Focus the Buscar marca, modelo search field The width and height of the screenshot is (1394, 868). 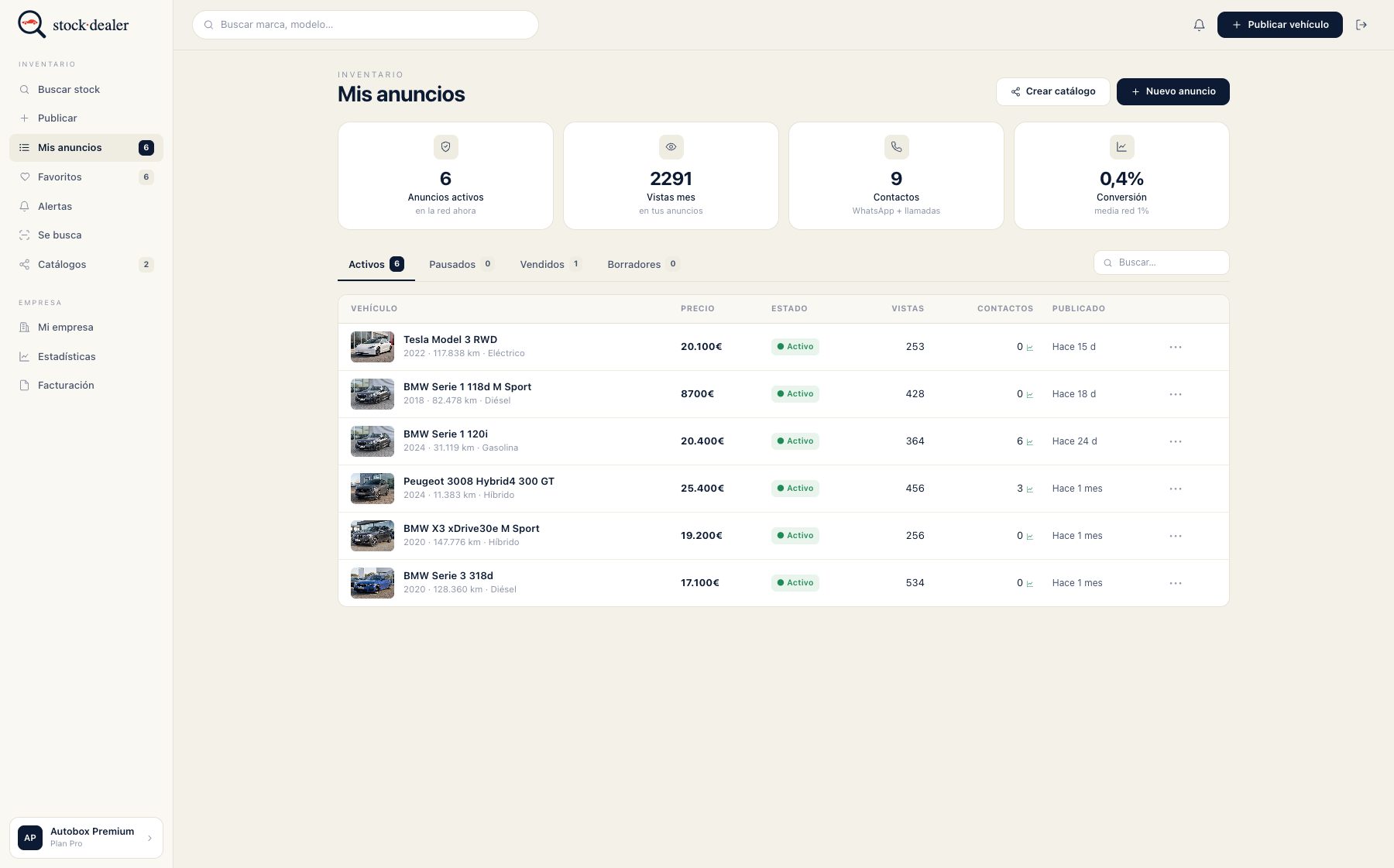(x=366, y=25)
